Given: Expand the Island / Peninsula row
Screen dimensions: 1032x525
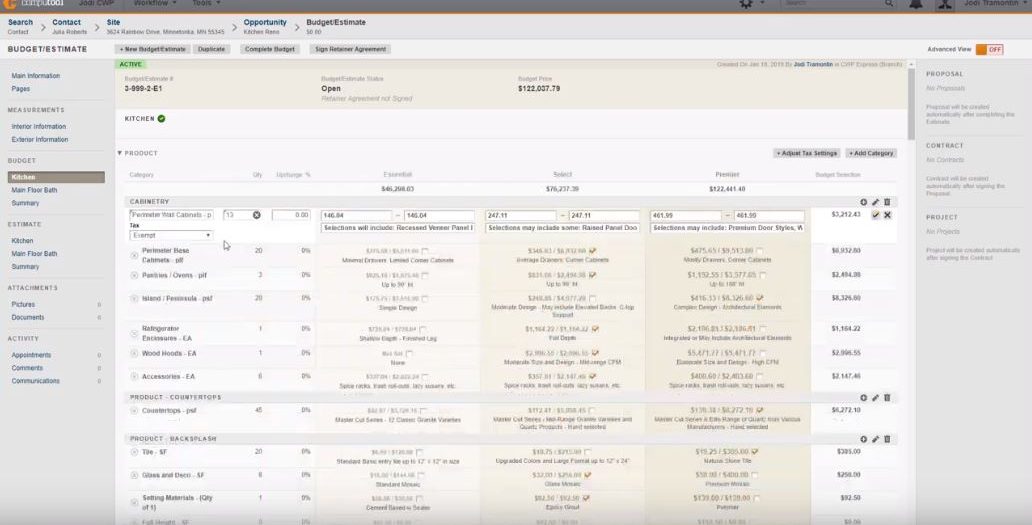Looking at the screenshot, I should point(134,298).
